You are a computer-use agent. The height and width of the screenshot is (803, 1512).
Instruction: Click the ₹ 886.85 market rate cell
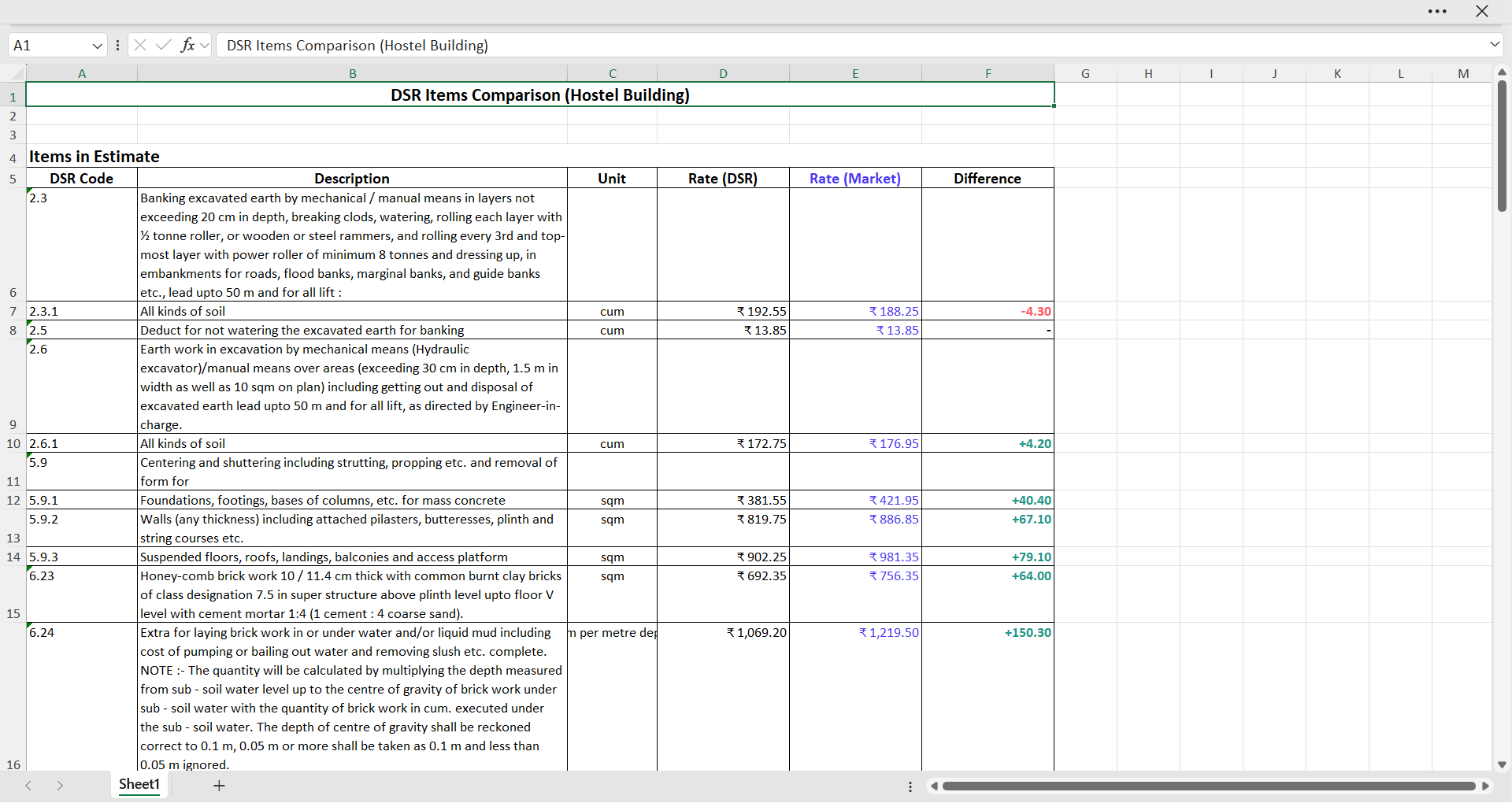pos(855,528)
